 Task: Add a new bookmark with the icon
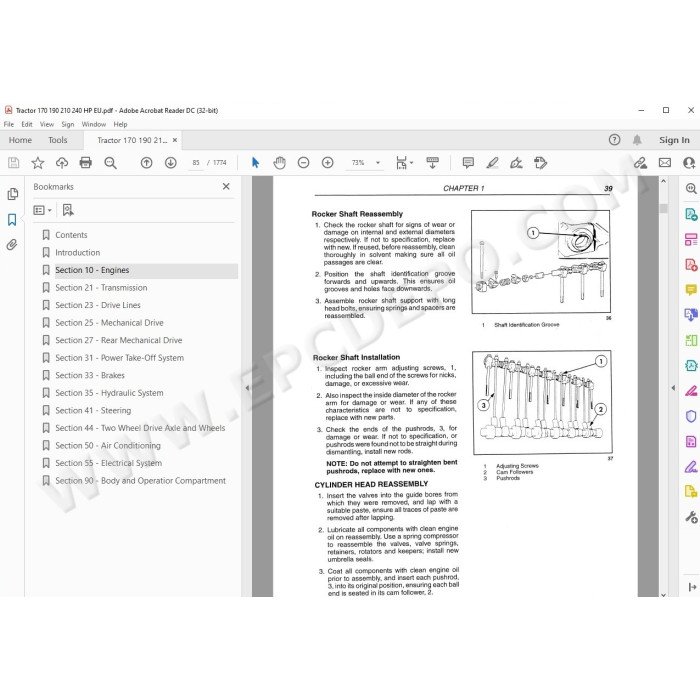tap(68, 210)
